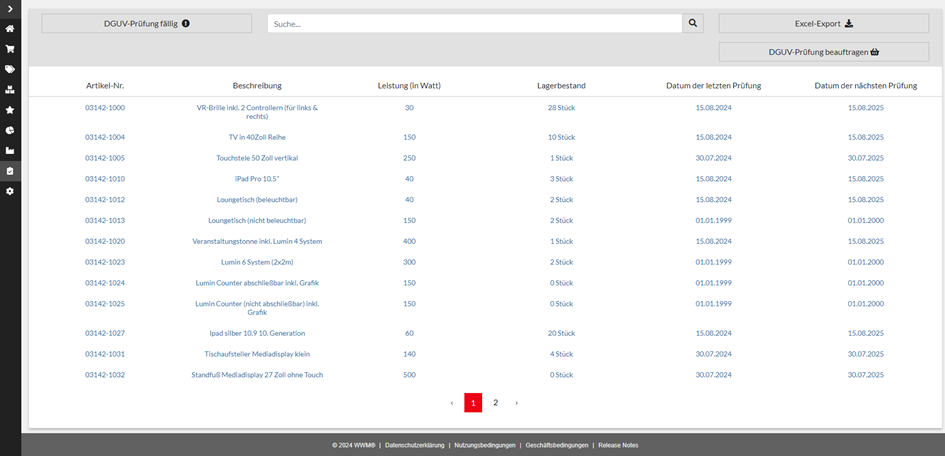Click the DGUV-Prüfung fällig button
This screenshot has width=945, height=456.
point(146,23)
